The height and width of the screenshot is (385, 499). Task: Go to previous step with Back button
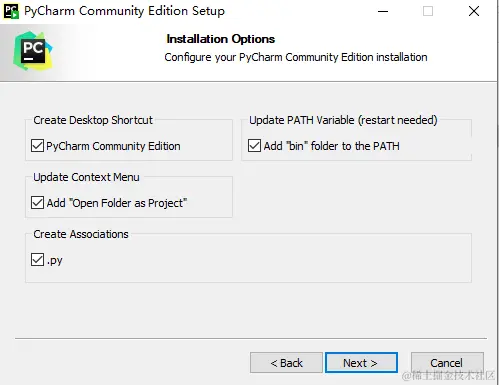(x=286, y=363)
